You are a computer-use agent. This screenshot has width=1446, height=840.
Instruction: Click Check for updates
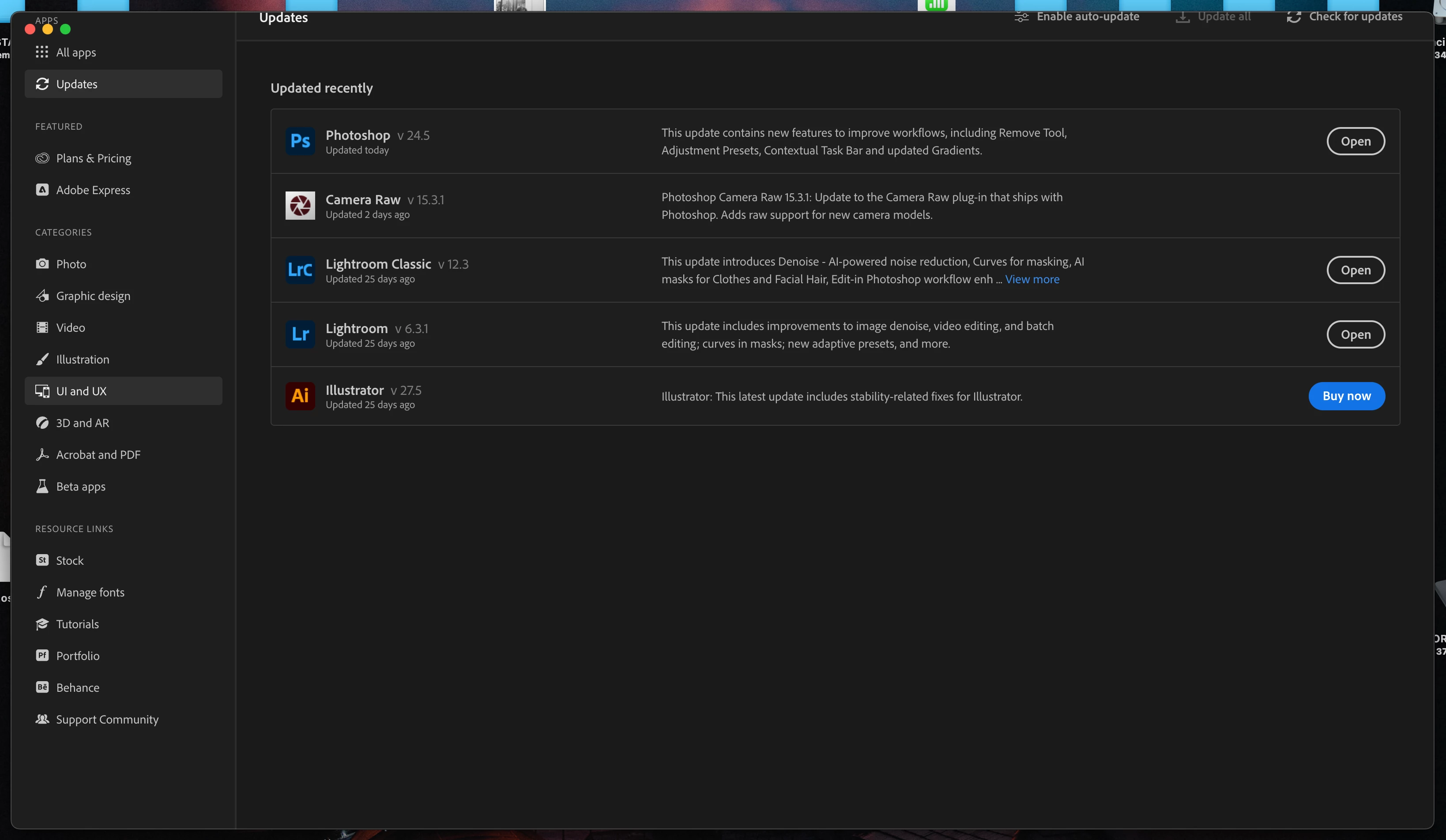(1344, 17)
